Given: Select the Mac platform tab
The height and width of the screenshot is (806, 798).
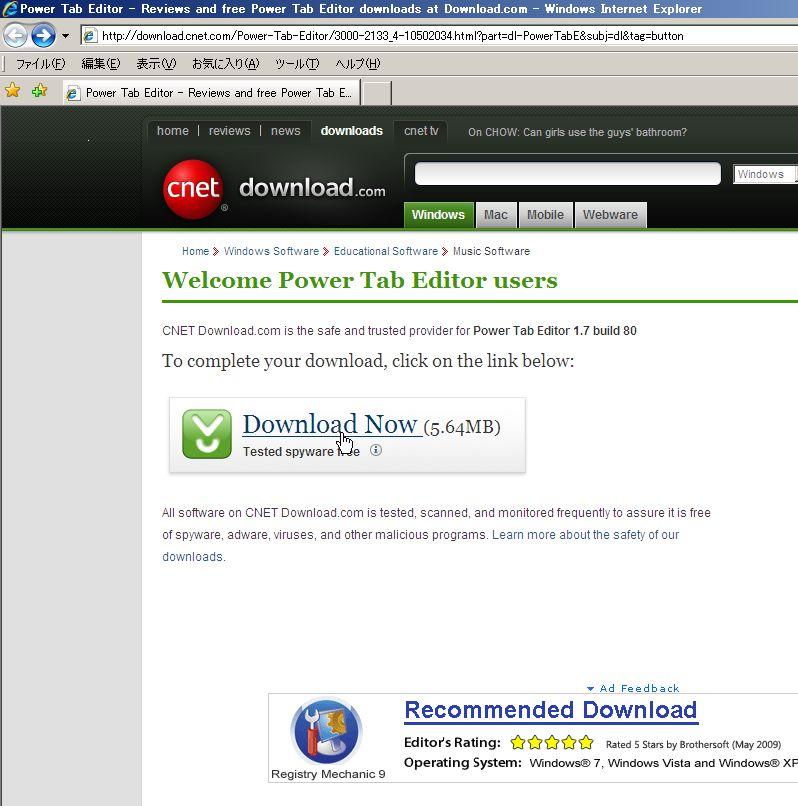Looking at the screenshot, I should click(496, 215).
